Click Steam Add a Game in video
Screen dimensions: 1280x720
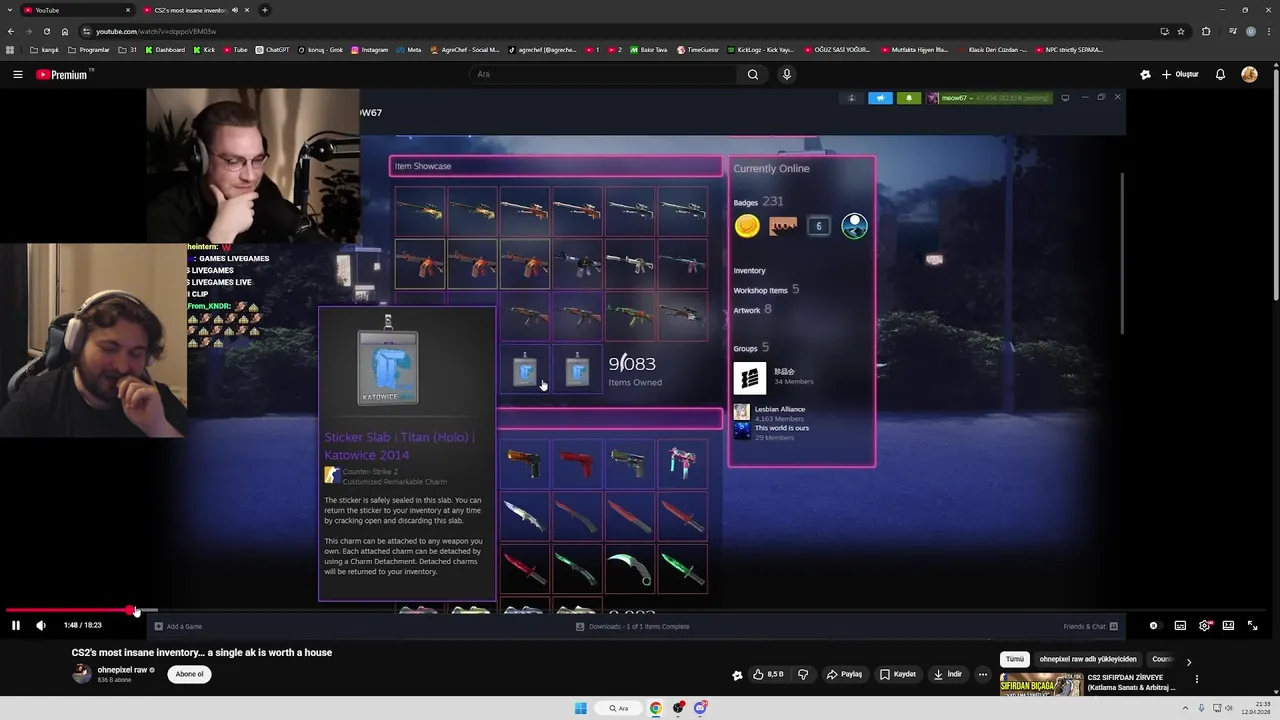pos(178,626)
